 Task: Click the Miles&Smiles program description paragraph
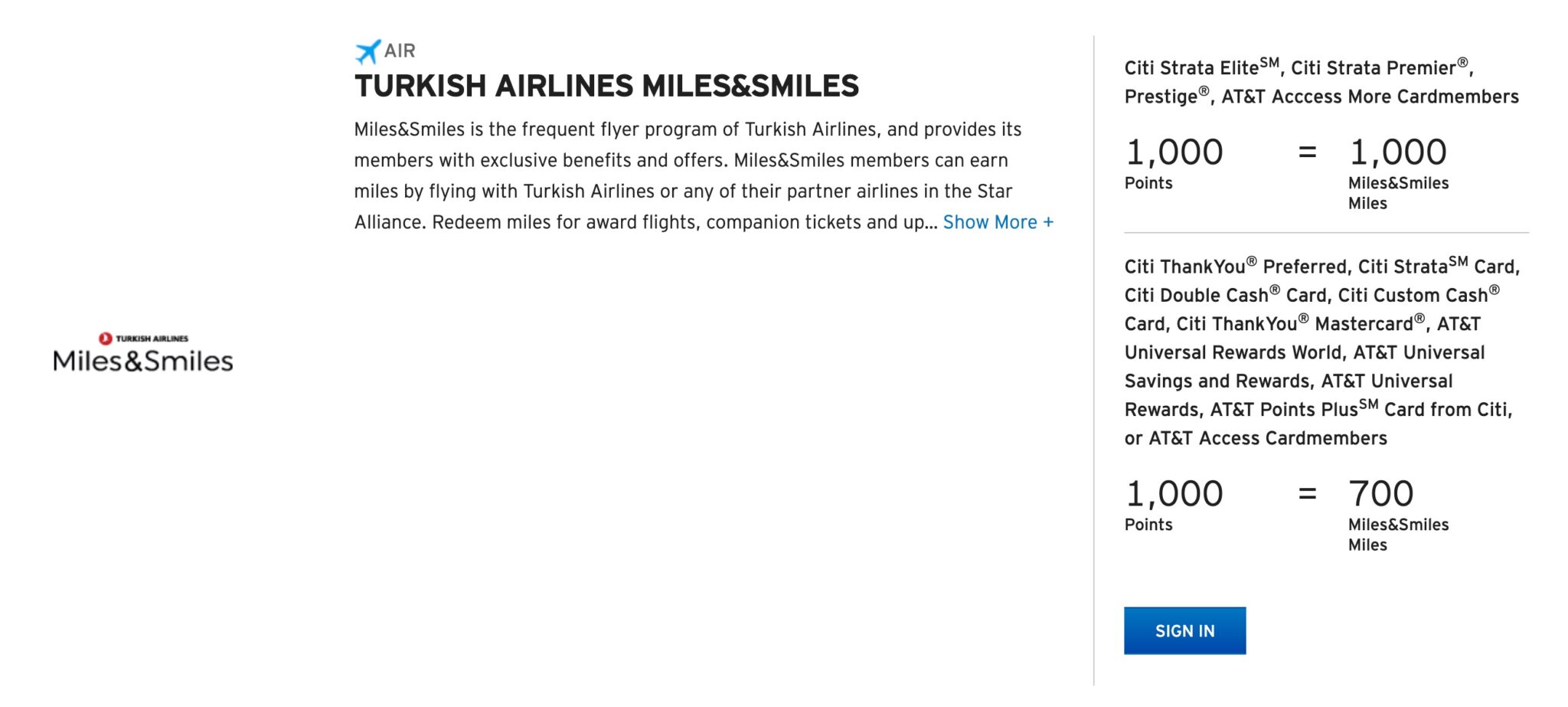tap(688, 175)
